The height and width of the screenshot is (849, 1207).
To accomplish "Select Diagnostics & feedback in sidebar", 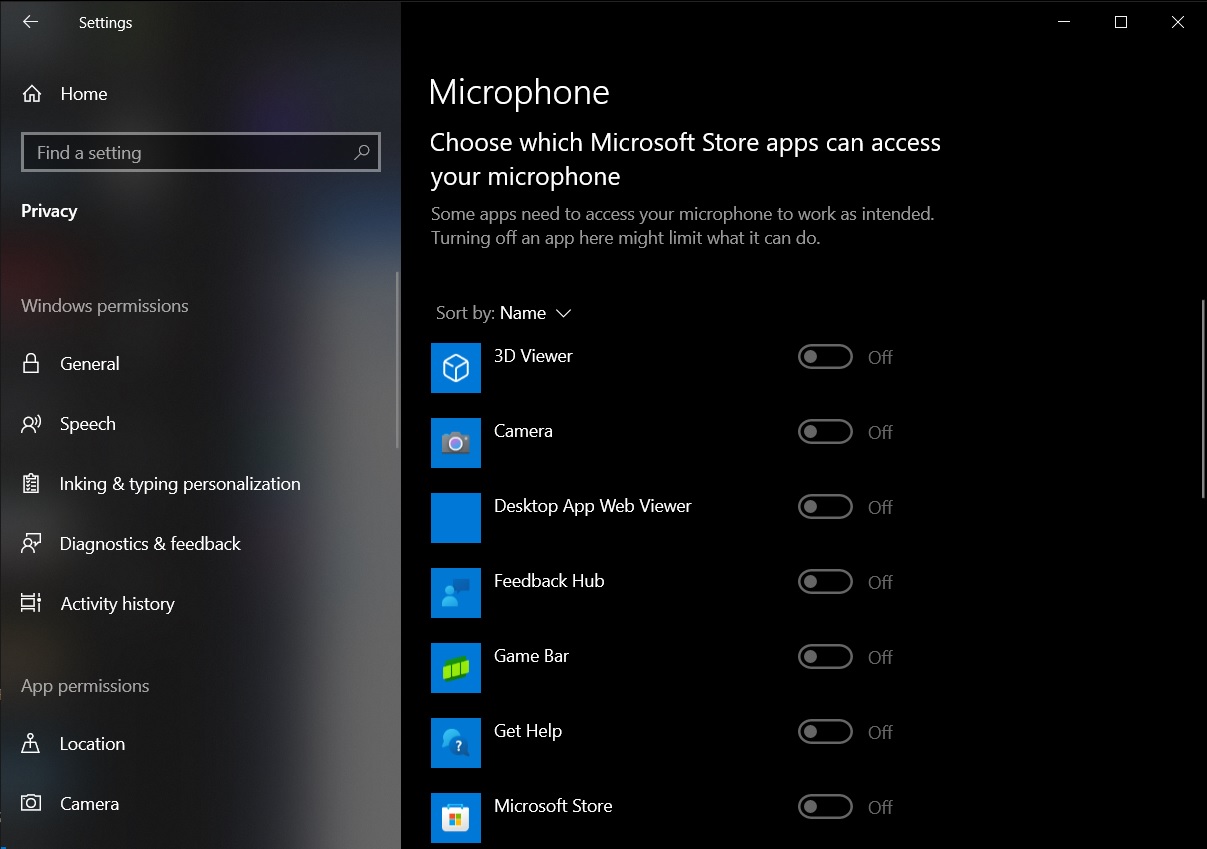I will click(x=150, y=544).
